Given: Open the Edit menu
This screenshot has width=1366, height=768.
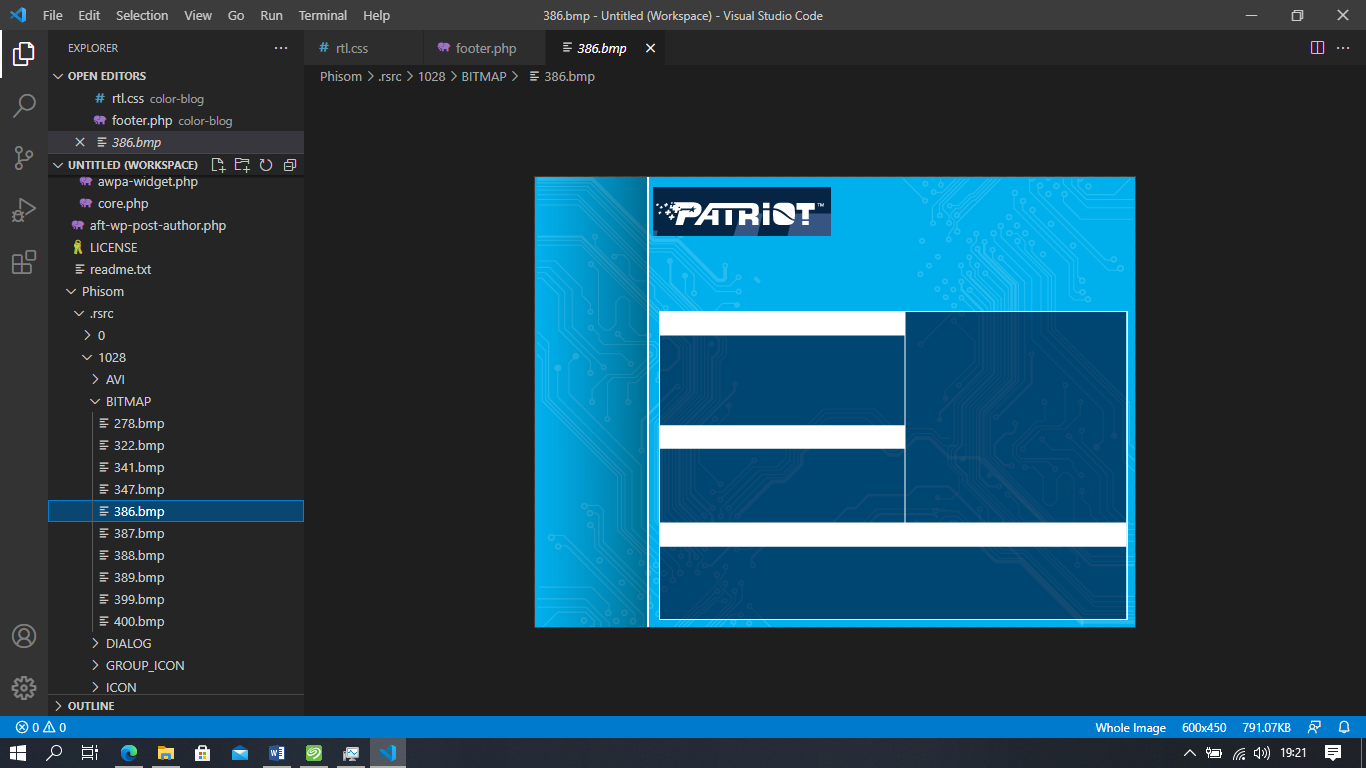Looking at the screenshot, I should [89, 16].
